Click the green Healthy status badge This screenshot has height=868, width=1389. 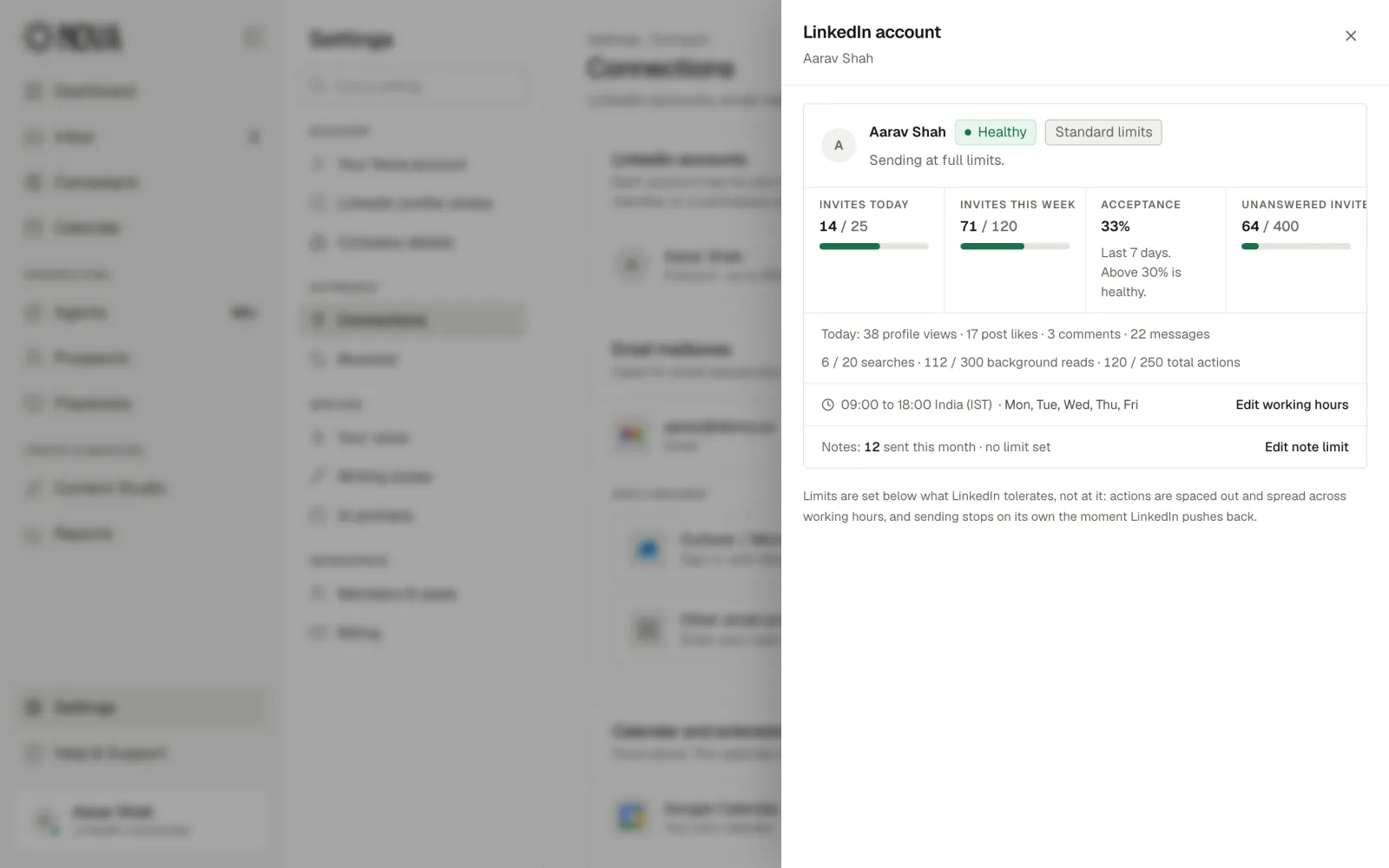tap(995, 132)
